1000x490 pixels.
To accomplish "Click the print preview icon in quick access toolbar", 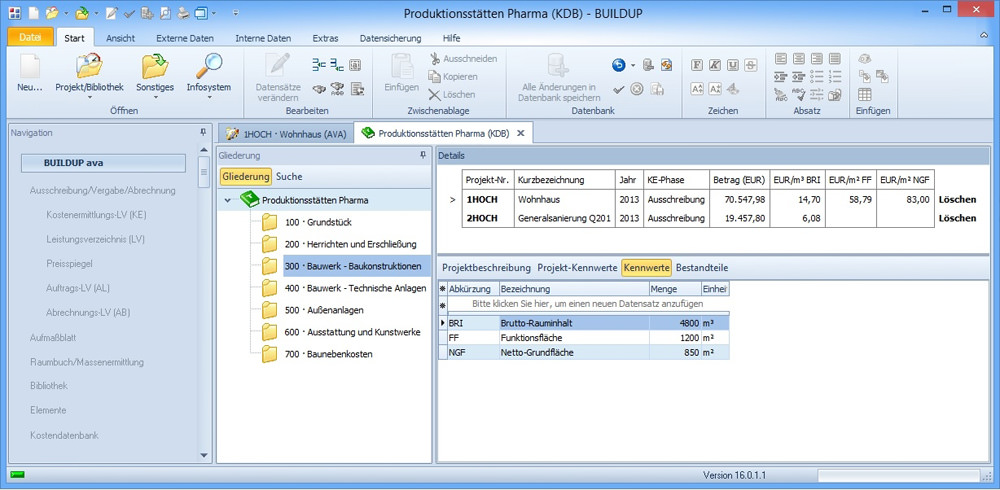I will [x=165, y=12].
